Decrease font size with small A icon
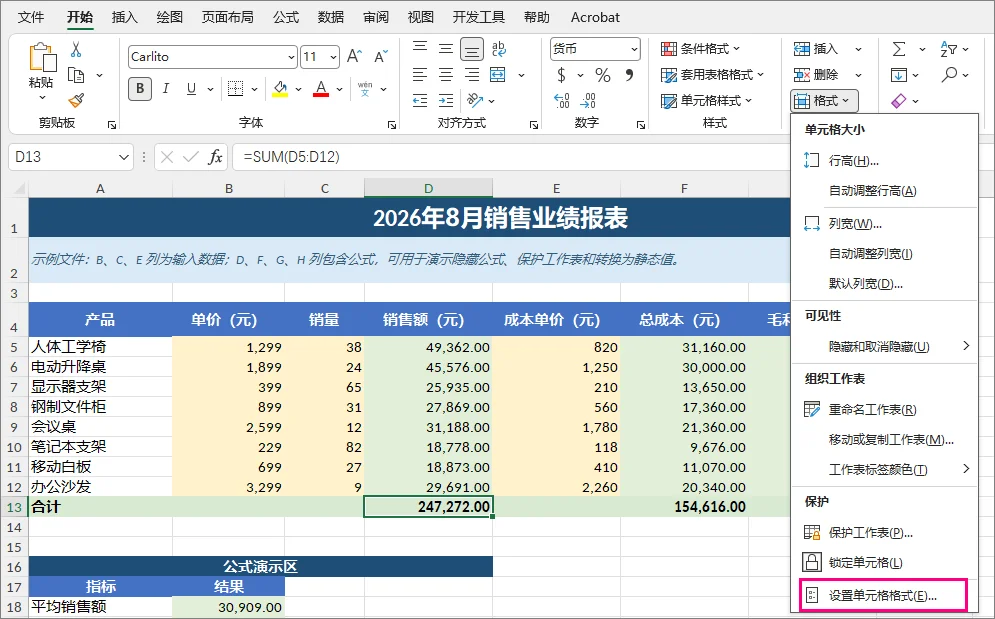 pos(381,57)
